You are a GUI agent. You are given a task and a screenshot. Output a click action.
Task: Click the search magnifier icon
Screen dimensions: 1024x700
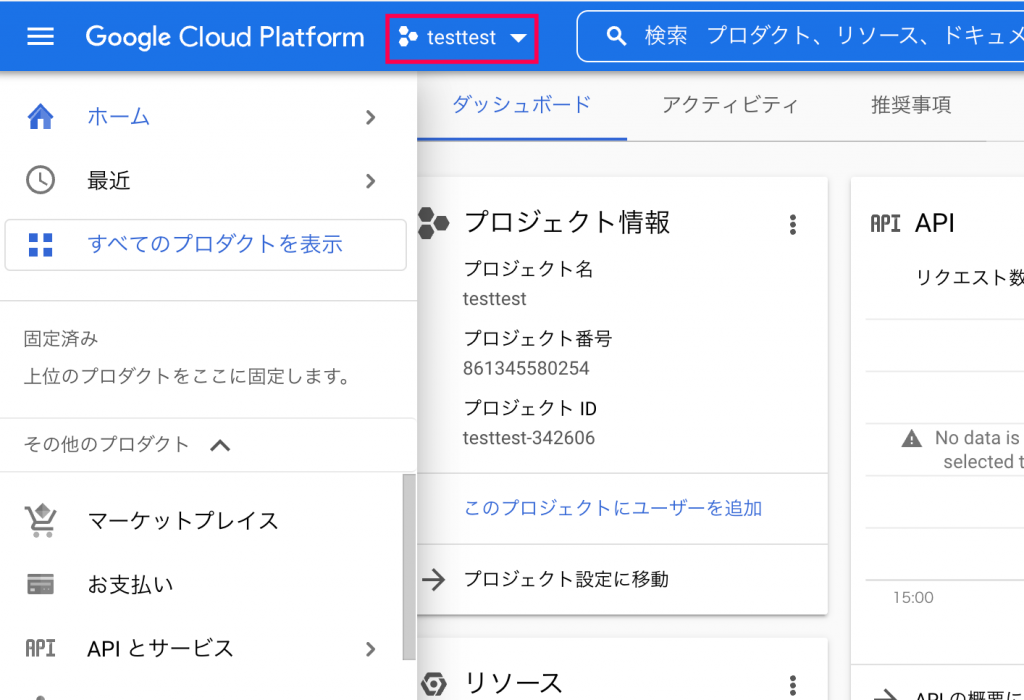click(616, 36)
